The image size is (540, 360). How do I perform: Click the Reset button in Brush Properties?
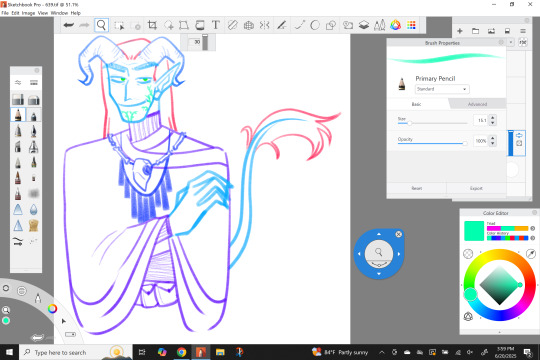(417, 188)
